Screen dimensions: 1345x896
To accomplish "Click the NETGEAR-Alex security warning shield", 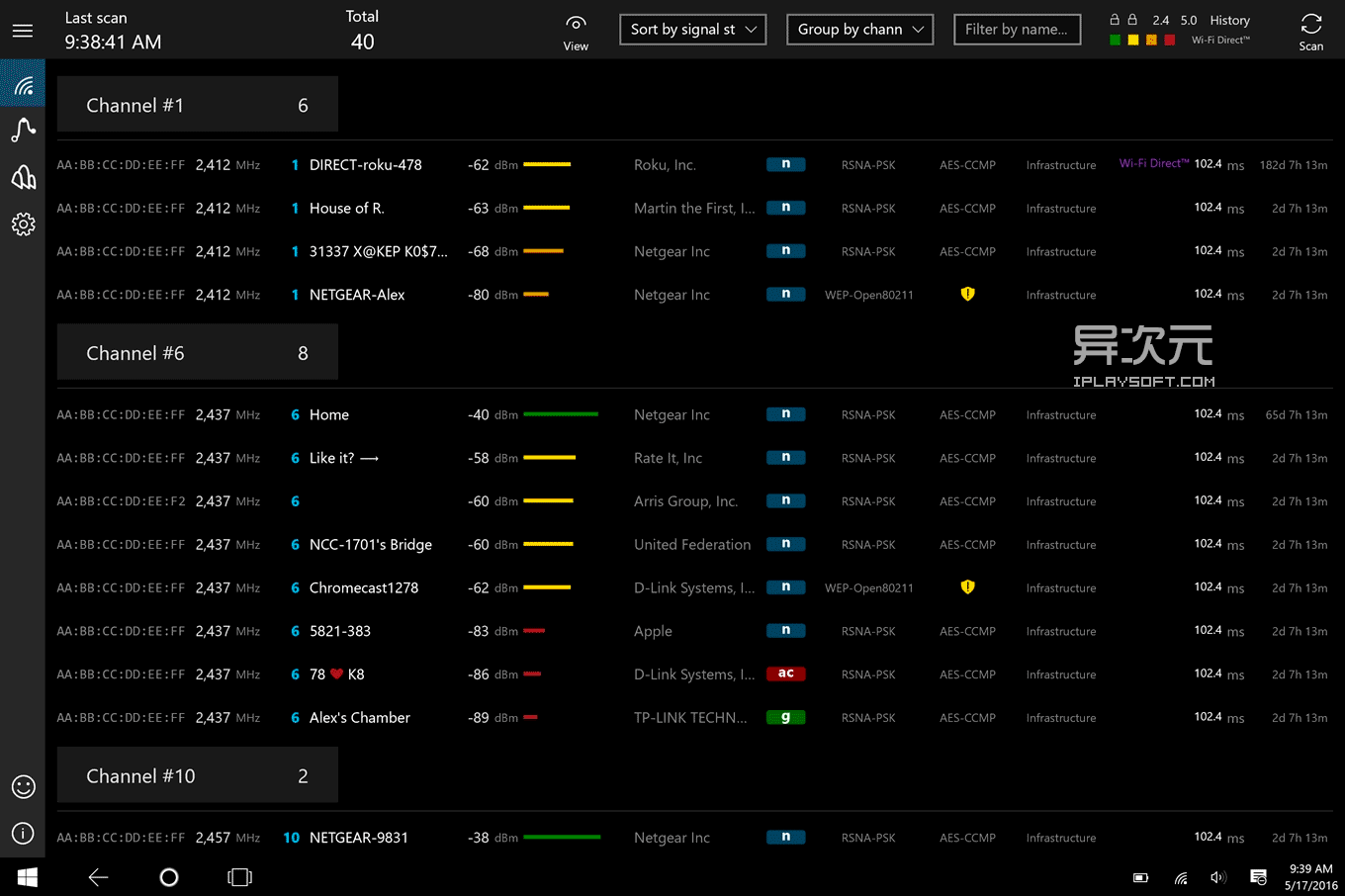I will (x=967, y=294).
